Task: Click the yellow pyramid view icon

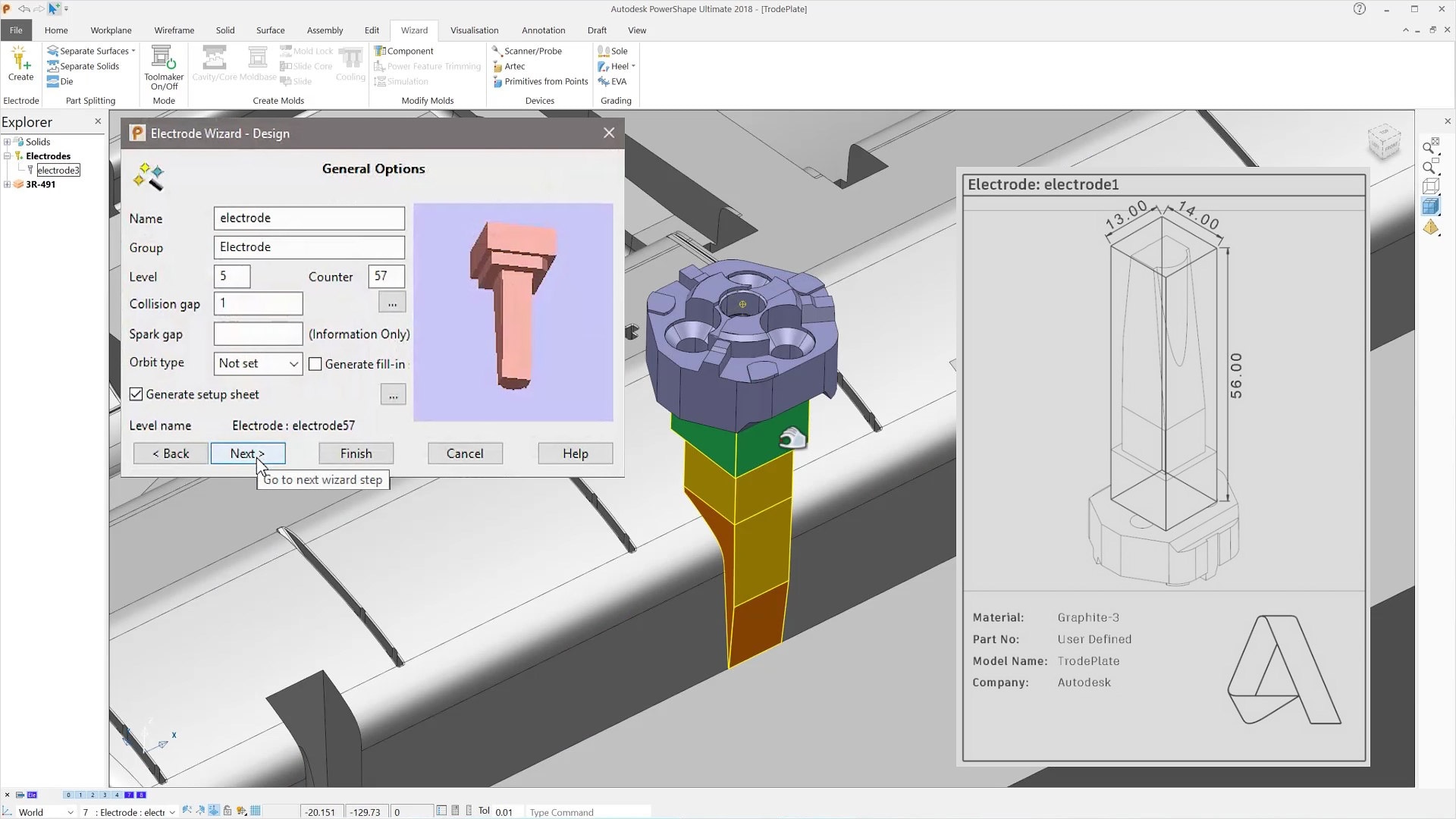Action: point(1430,227)
